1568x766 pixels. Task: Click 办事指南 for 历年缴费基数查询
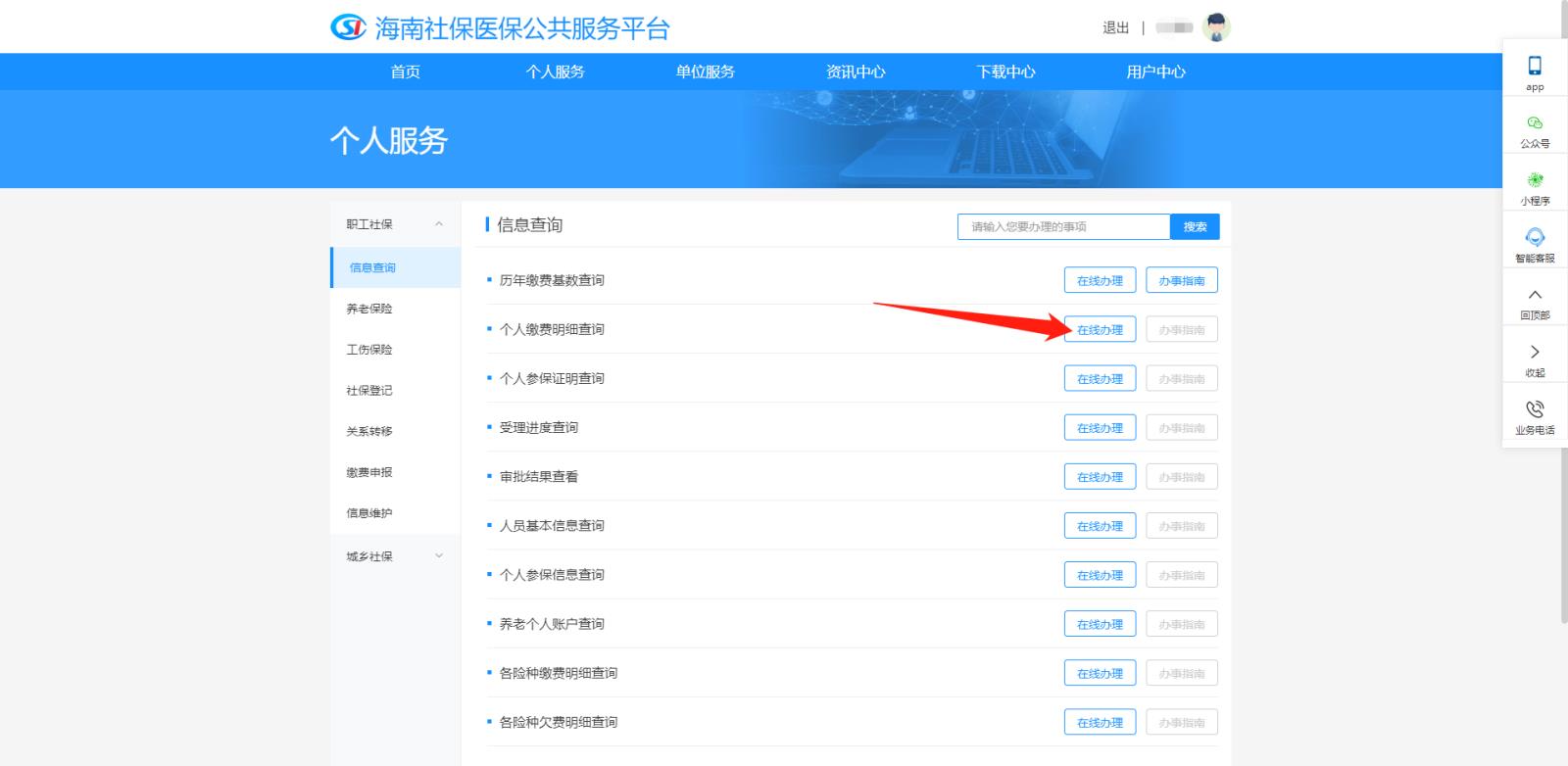pos(1181,281)
